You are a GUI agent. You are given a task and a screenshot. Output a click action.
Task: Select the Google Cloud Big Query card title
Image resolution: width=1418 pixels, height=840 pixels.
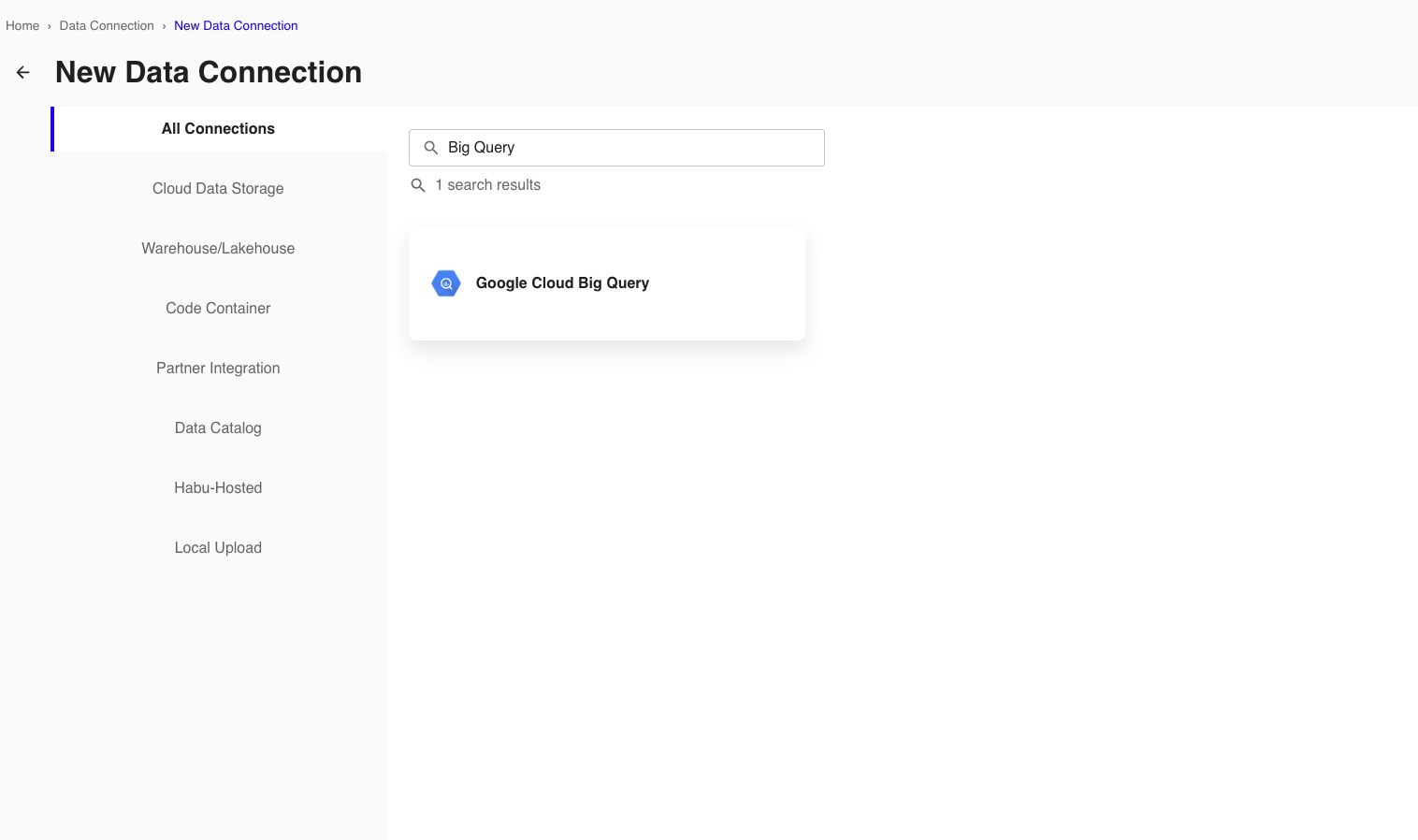click(562, 283)
